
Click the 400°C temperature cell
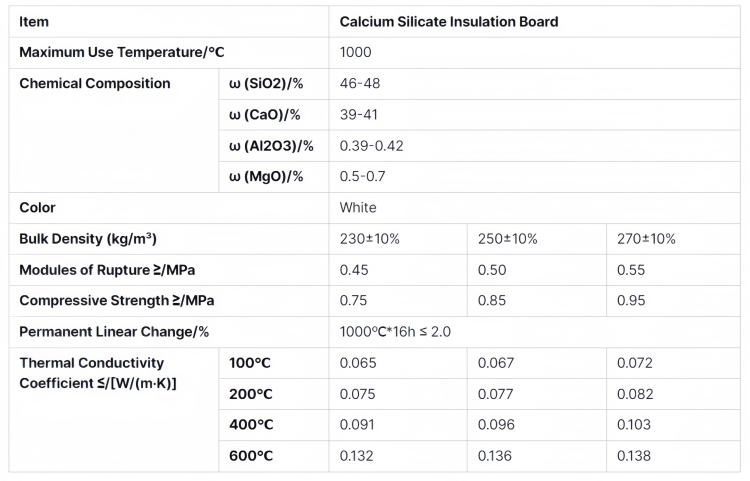274,425
